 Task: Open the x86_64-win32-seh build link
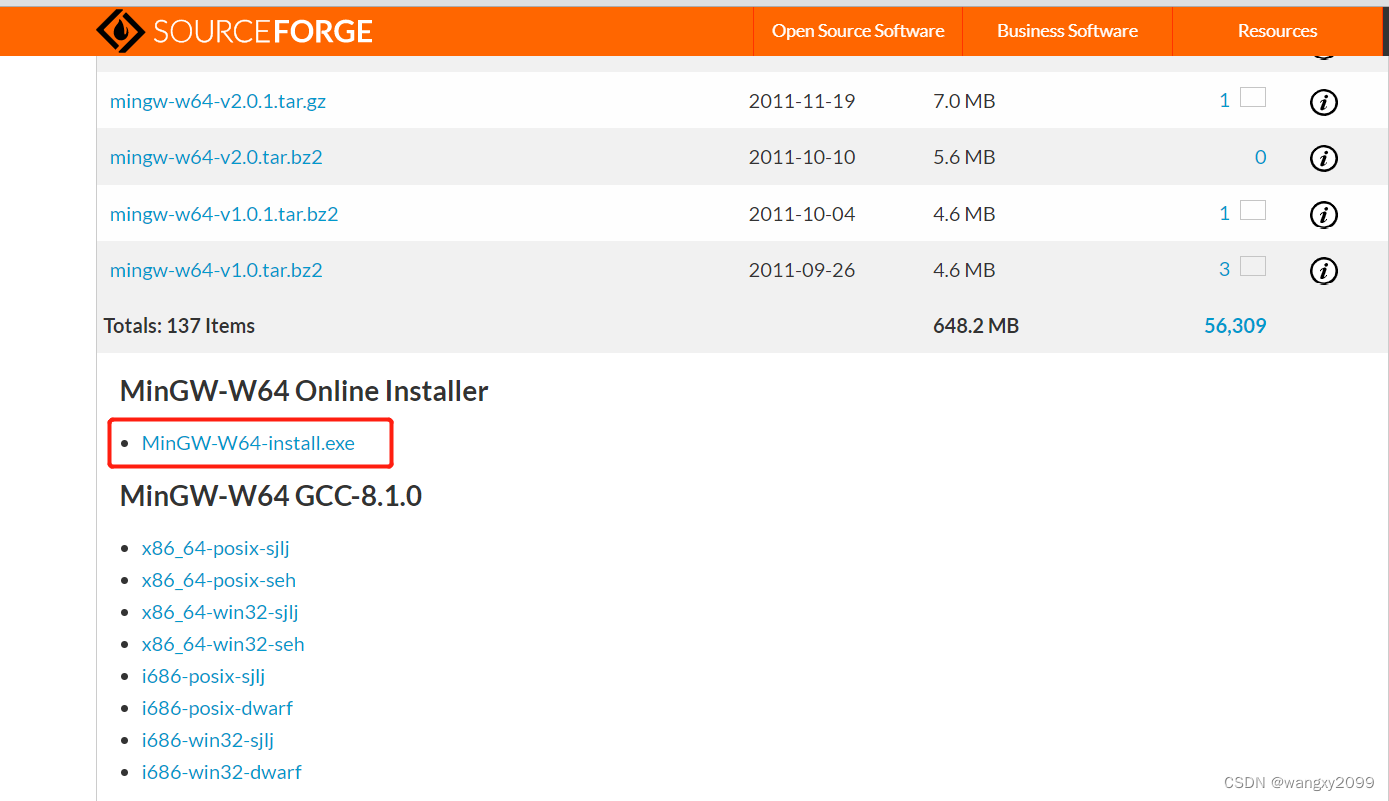coord(223,644)
